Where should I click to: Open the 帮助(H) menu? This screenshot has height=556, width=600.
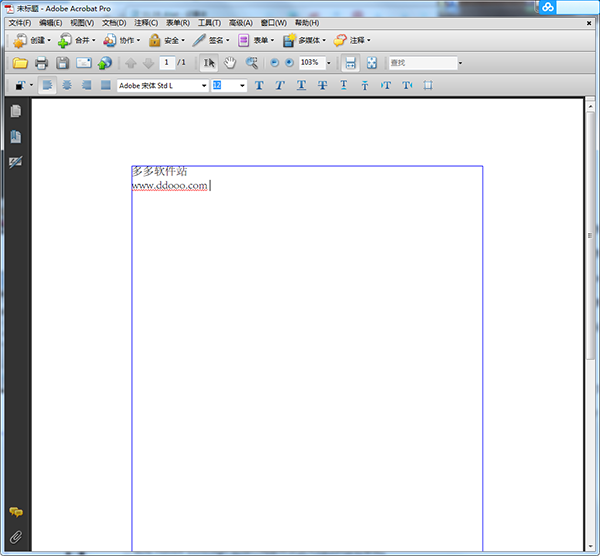pos(307,23)
